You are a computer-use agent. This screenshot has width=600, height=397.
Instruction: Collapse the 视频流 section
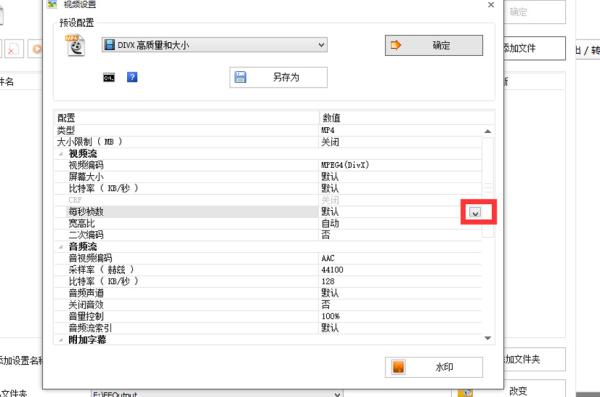coord(61,154)
